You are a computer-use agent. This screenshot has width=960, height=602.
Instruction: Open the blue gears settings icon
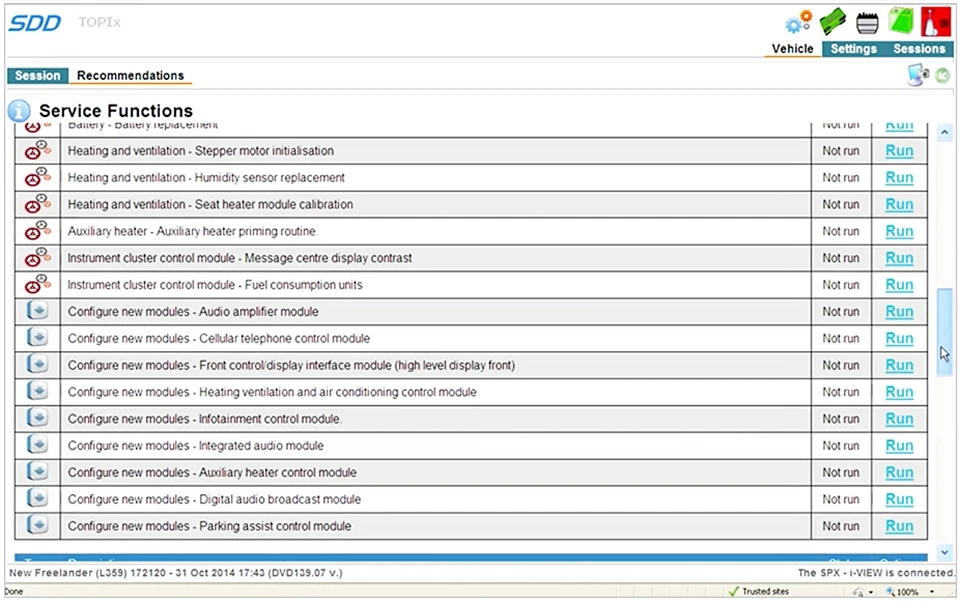[799, 21]
